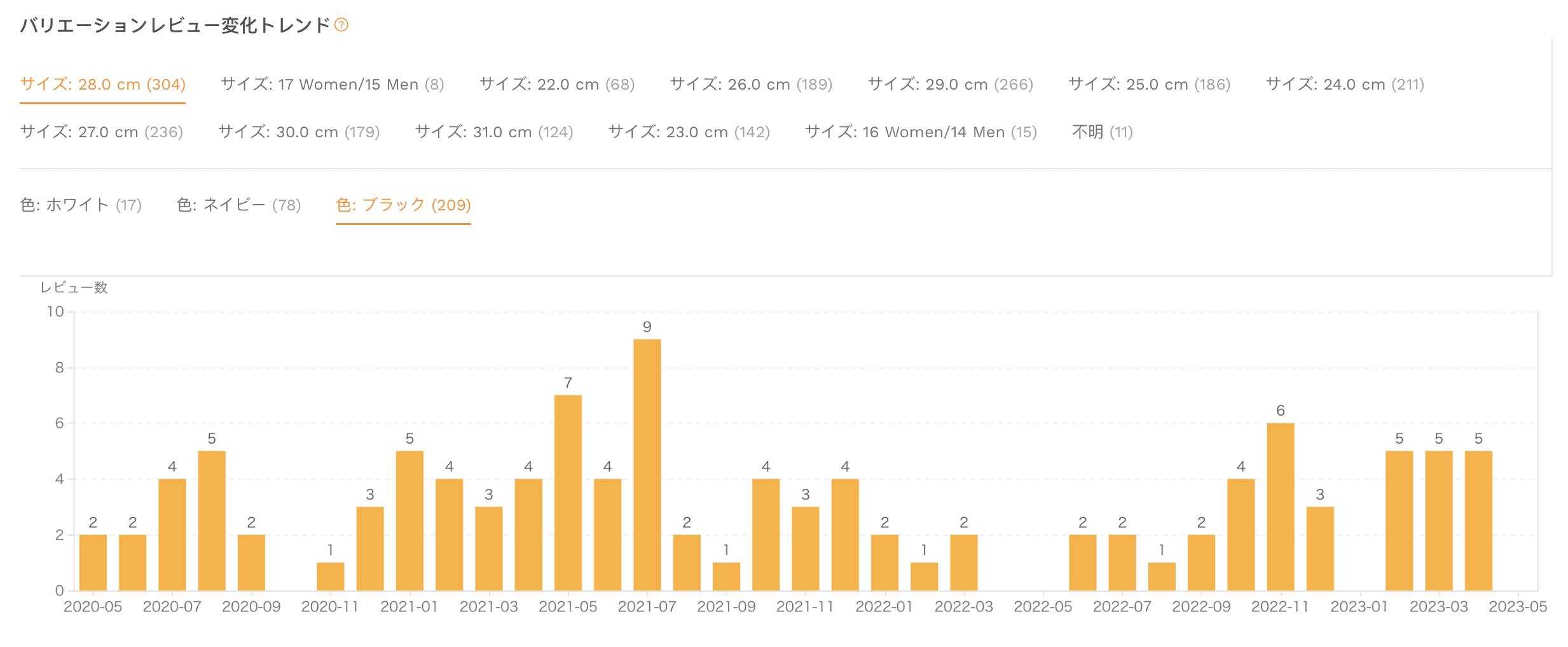1568x647 pixels.
Task: Click the 2021-05 bar with value 7
Action: [x=568, y=493]
